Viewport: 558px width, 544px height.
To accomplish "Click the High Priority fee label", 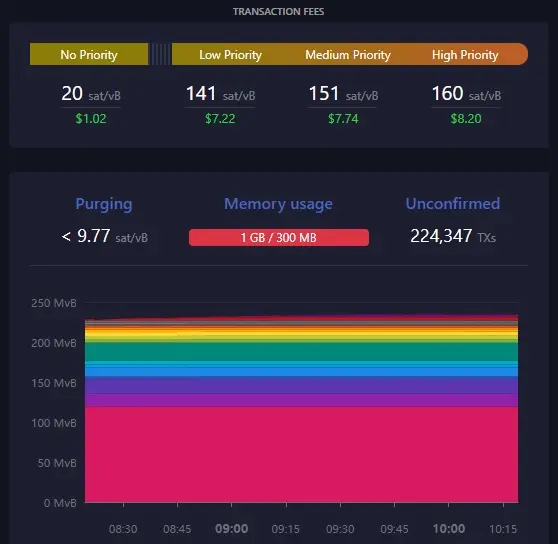I will click(x=465, y=54).
